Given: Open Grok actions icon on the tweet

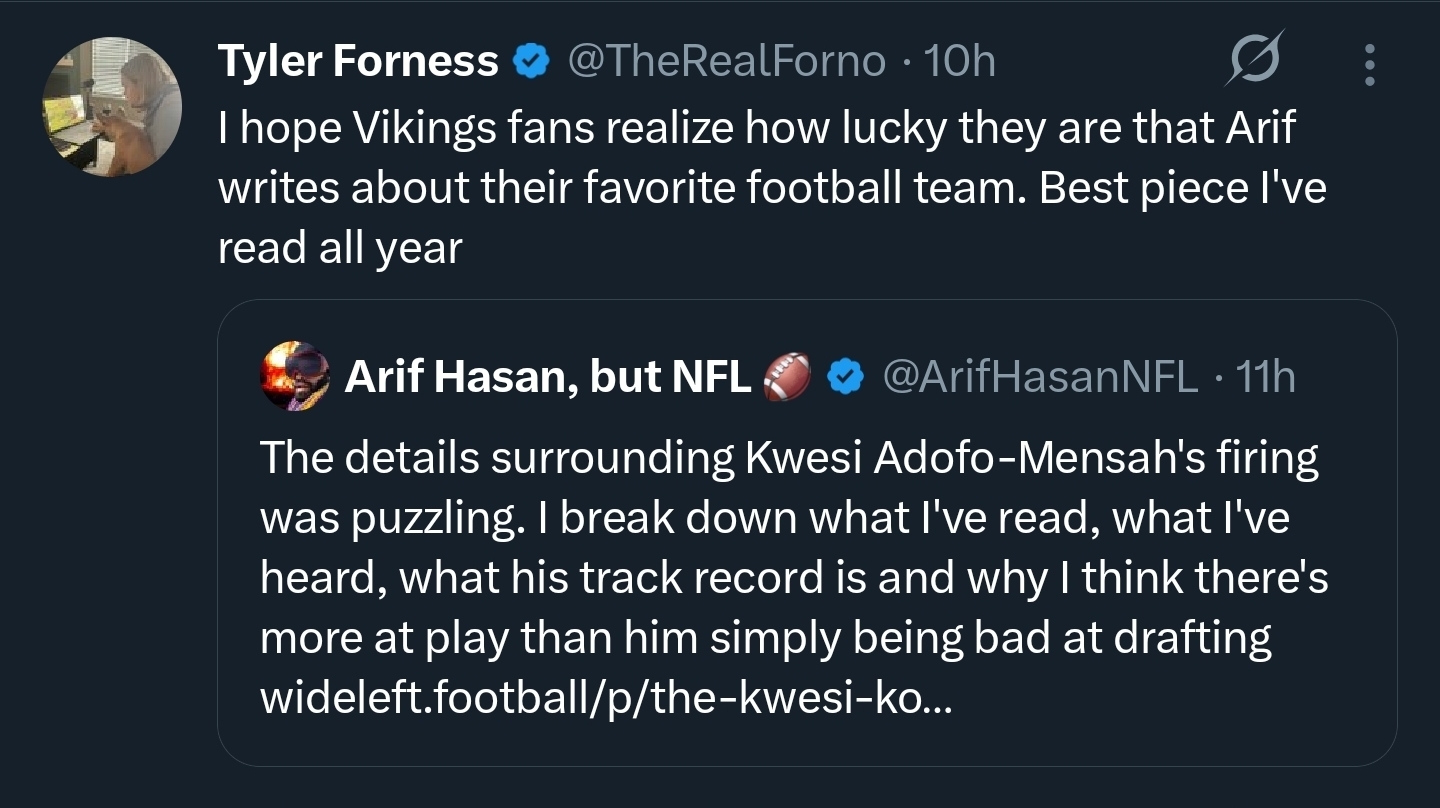Looking at the screenshot, I should 1255,64.
